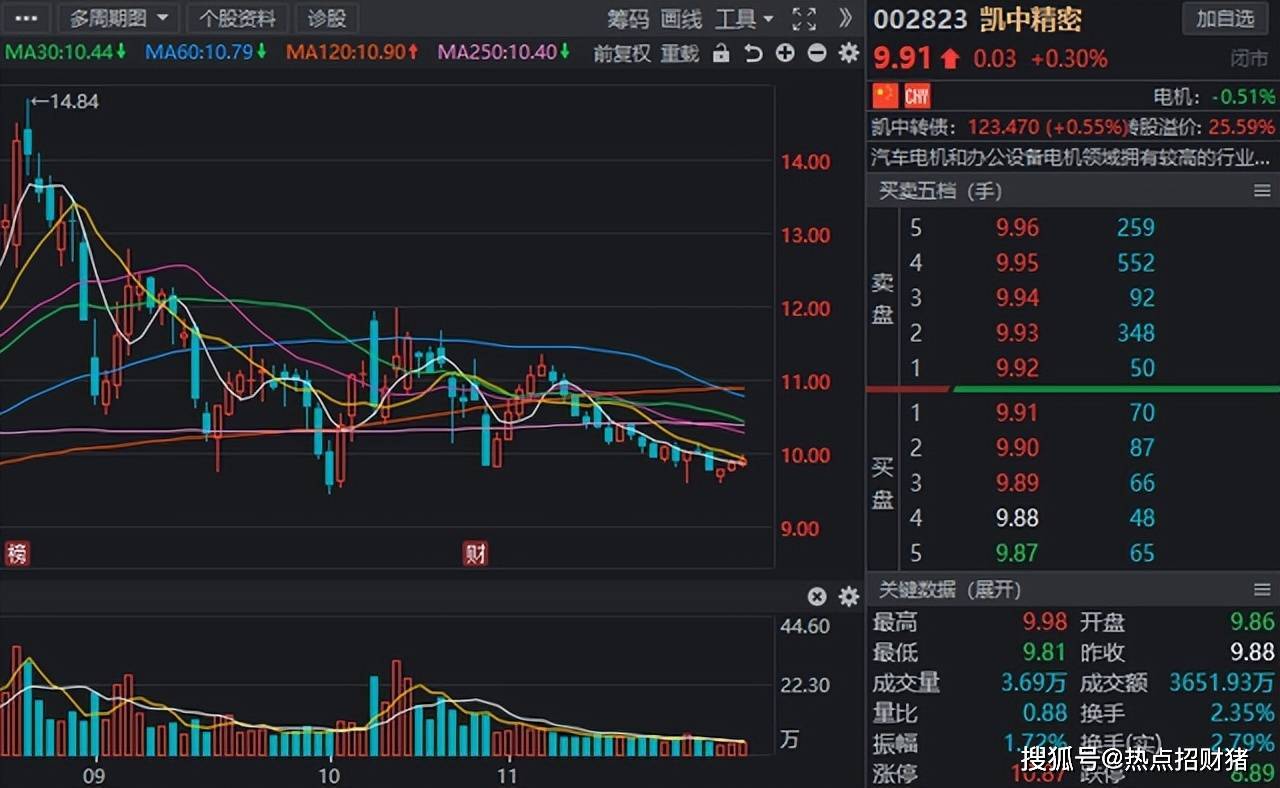The height and width of the screenshot is (788, 1280).
Task: Click the MA60:10.79 indicator label
Action: [207, 52]
